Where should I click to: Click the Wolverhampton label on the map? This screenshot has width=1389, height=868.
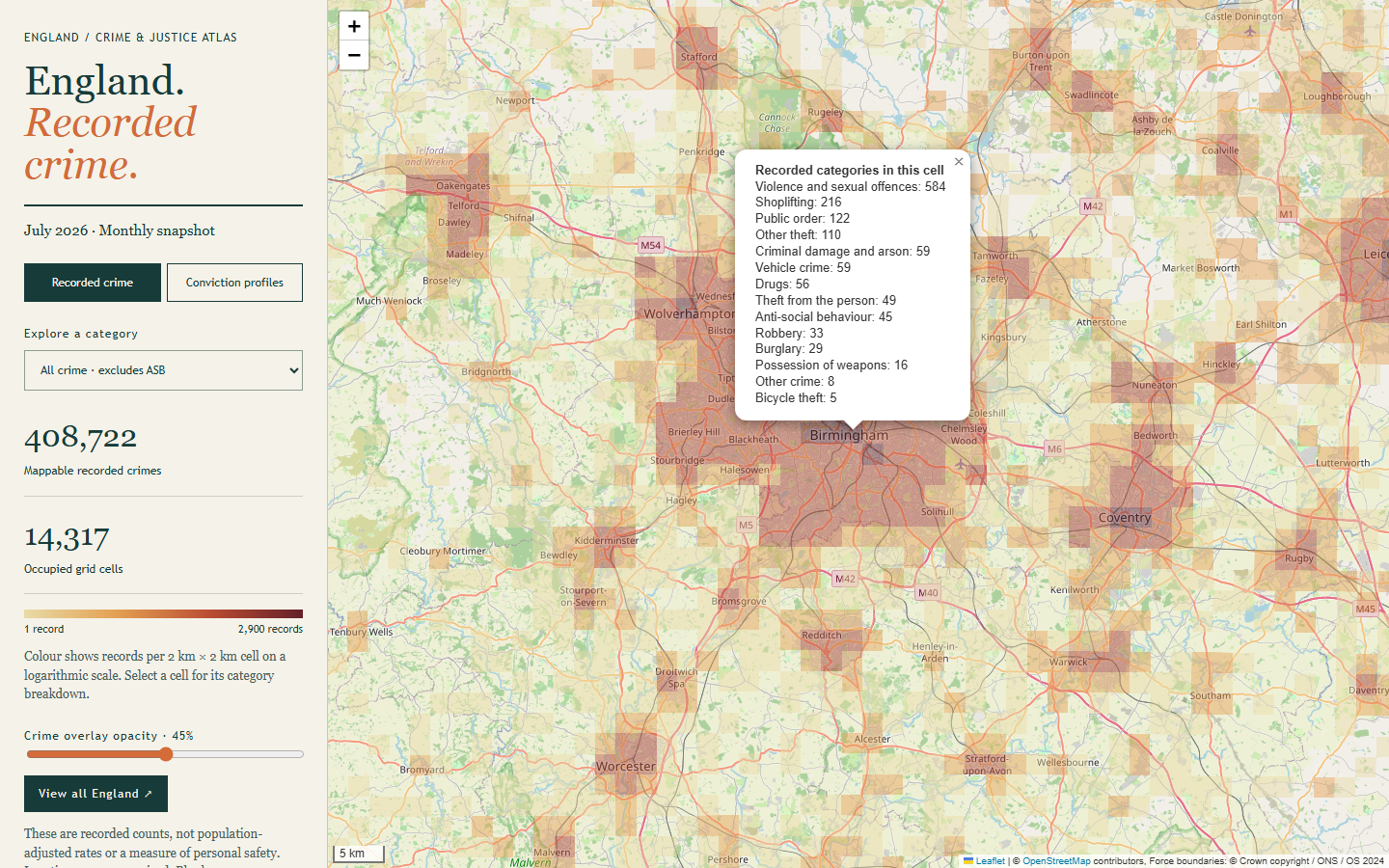coord(689,313)
